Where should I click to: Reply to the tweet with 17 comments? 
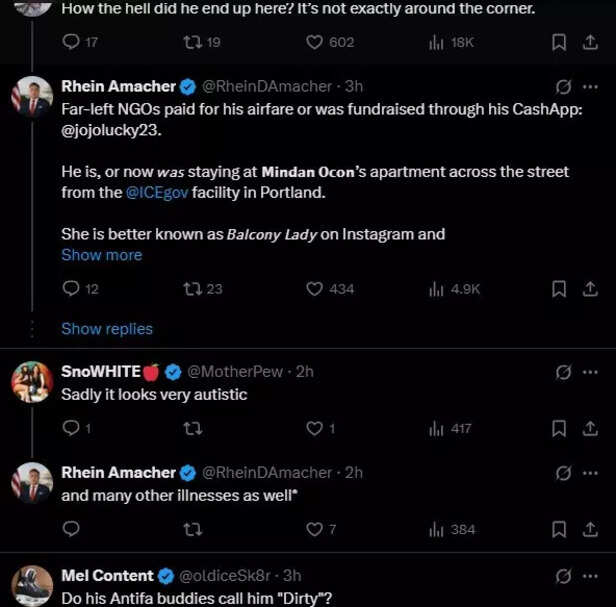point(70,42)
